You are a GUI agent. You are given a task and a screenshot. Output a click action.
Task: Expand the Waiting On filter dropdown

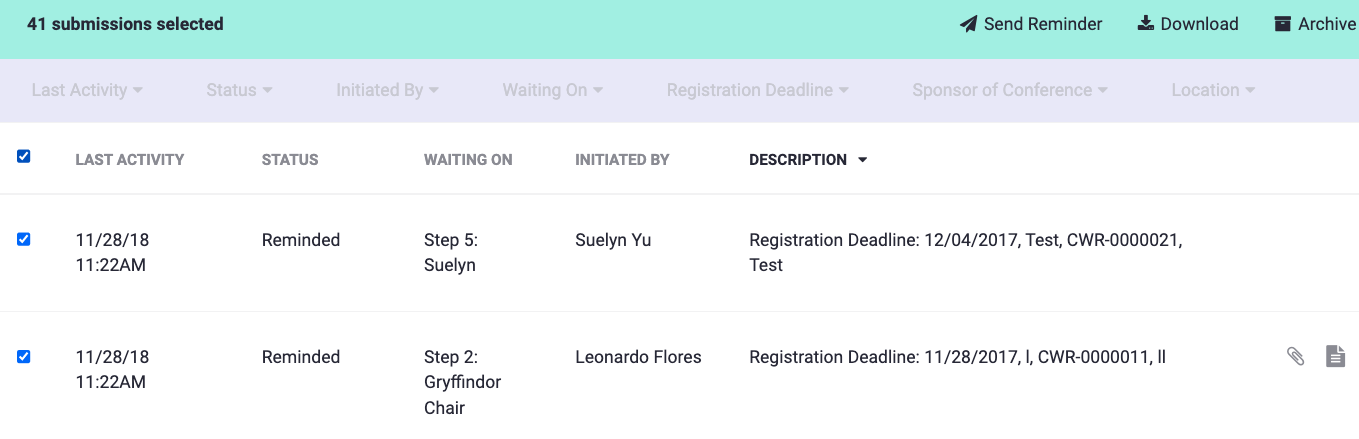(x=552, y=90)
